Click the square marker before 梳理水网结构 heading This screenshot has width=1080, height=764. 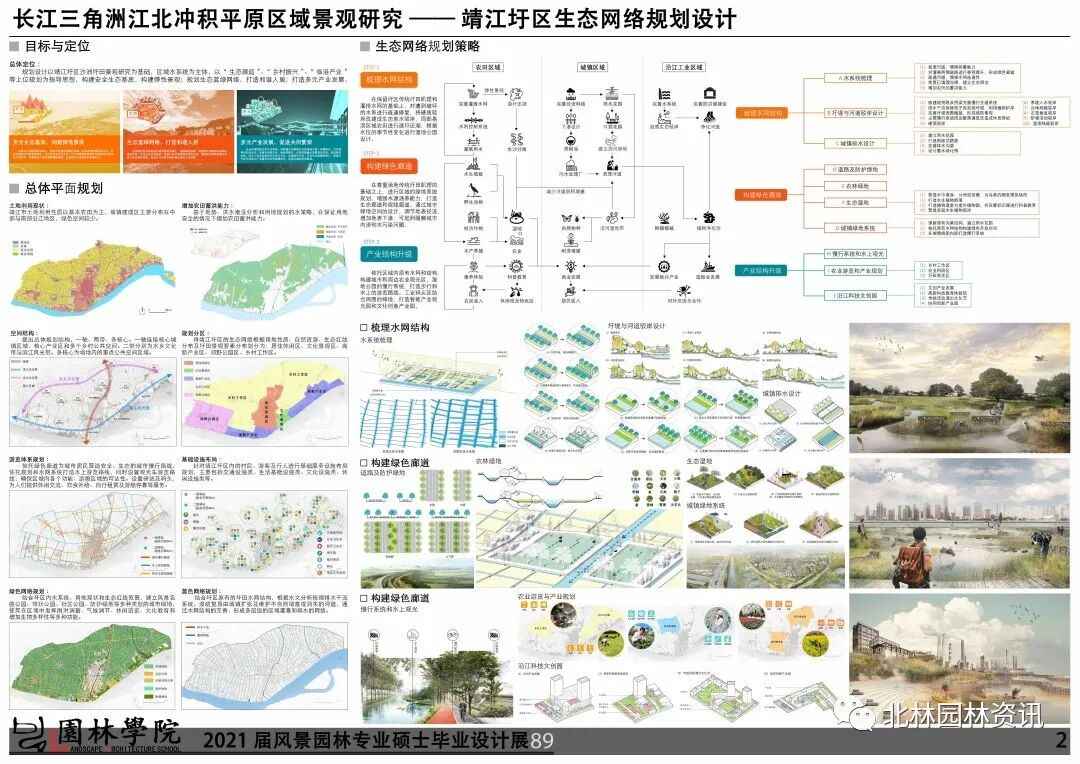pyautogui.click(x=364, y=328)
